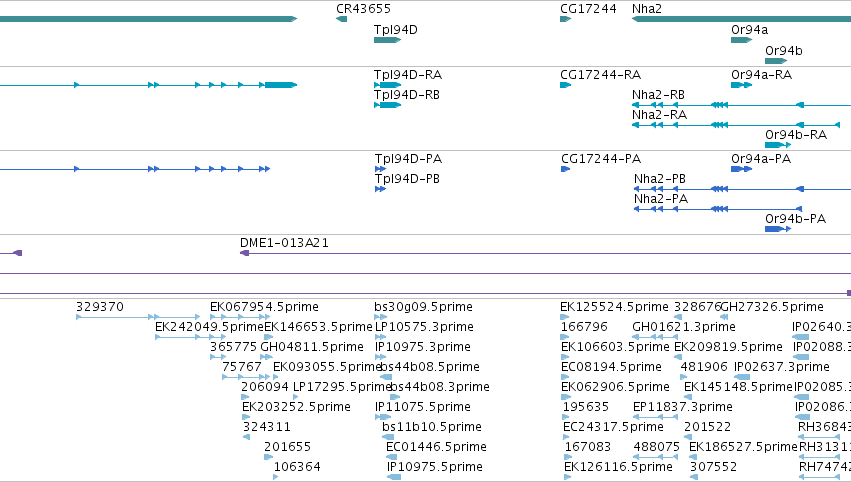Screen dimensions: 851x482
Task: Click the 106364 EST label
Action: pyautogui.click(x=297, y=468)
